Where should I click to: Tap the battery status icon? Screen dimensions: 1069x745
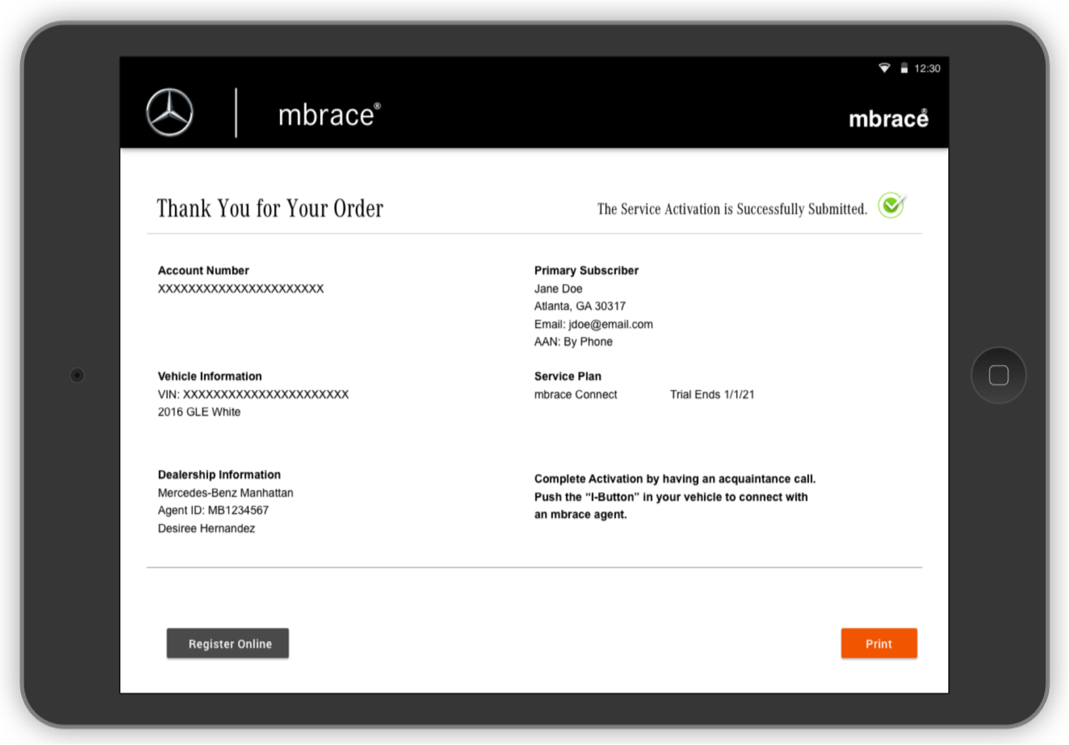tap(904, 69)
